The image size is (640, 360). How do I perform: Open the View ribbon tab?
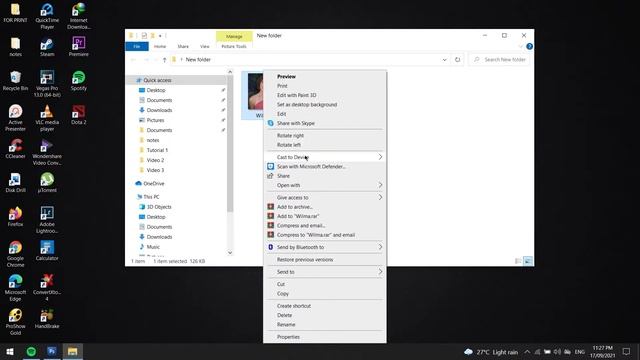tap(204, 47)
